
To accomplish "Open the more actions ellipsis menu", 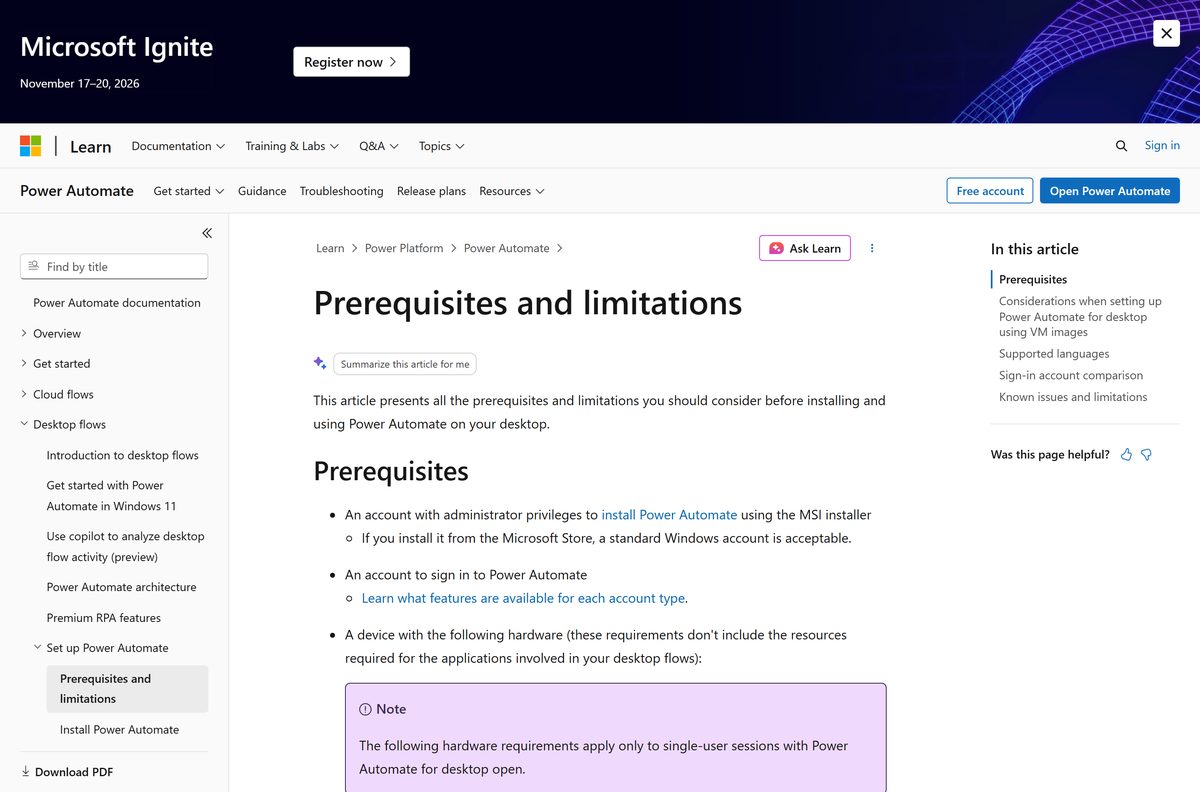I will [x=872, y=248].
